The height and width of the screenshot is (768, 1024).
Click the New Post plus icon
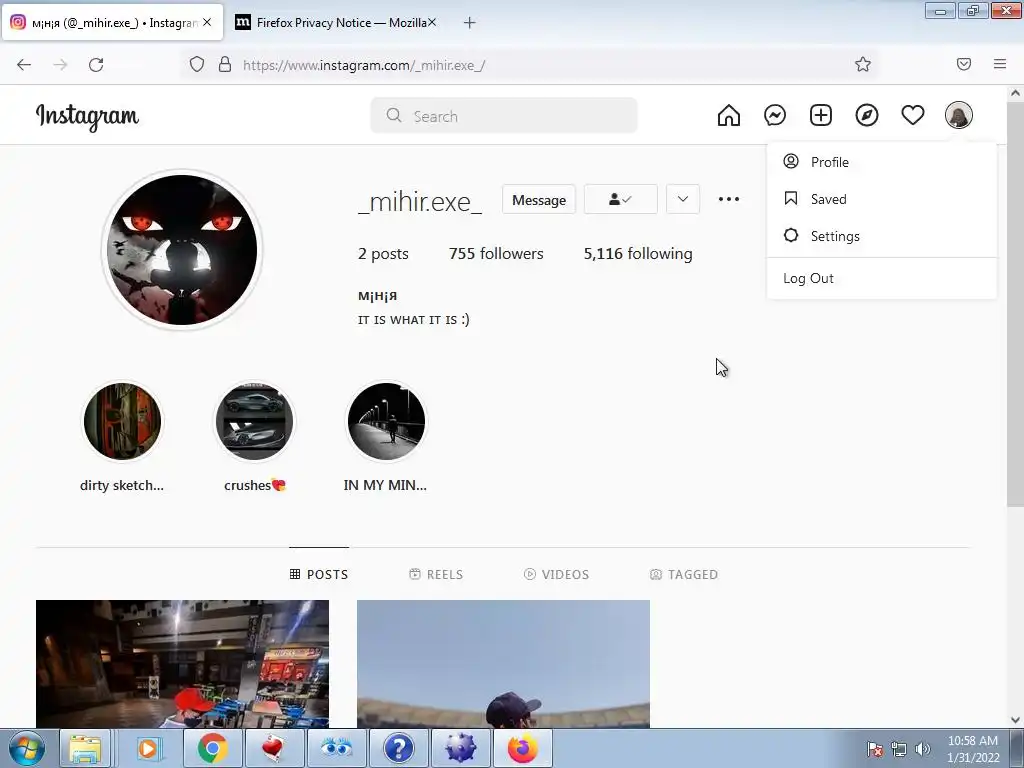coord(821,116)
